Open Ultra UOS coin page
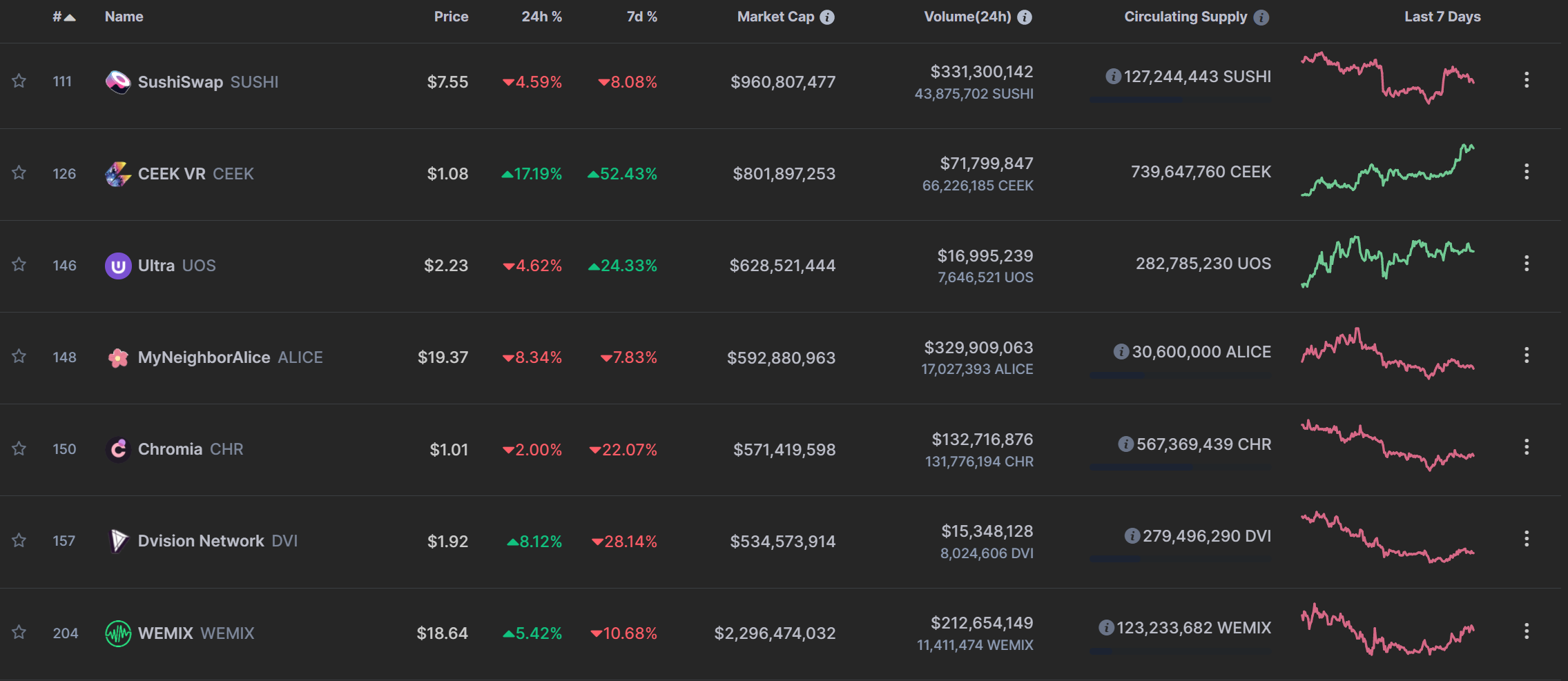The width and height of the screenshot is (1568, 681). (177, 266)
